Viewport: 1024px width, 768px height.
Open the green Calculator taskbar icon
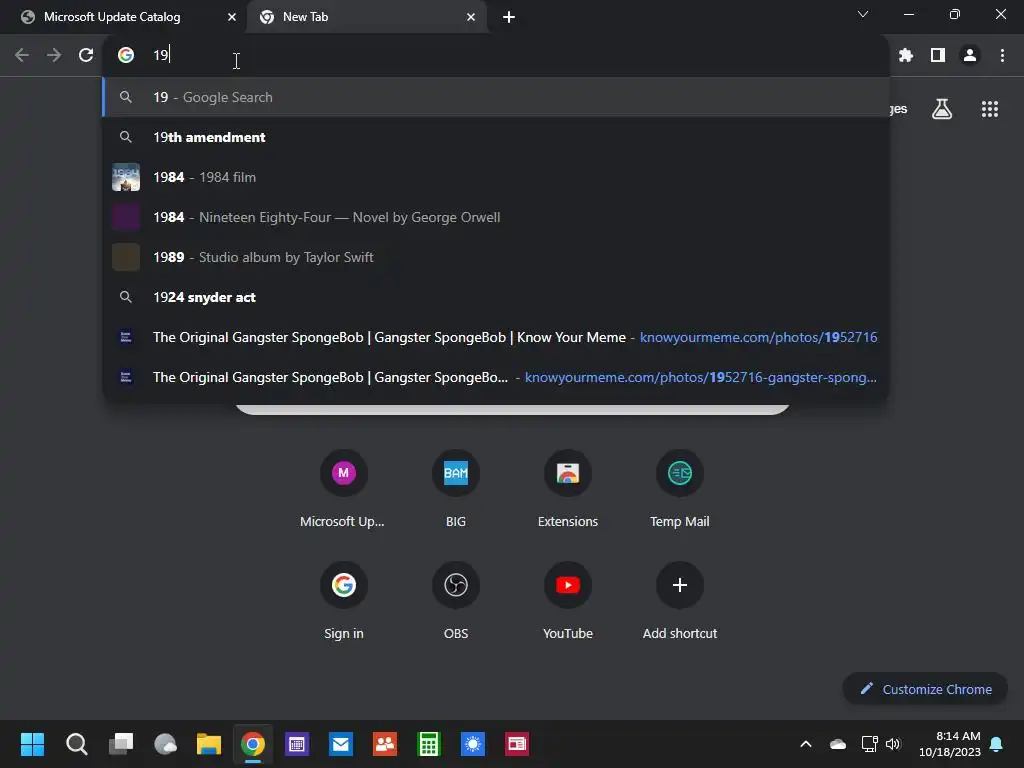coord(429,744)
